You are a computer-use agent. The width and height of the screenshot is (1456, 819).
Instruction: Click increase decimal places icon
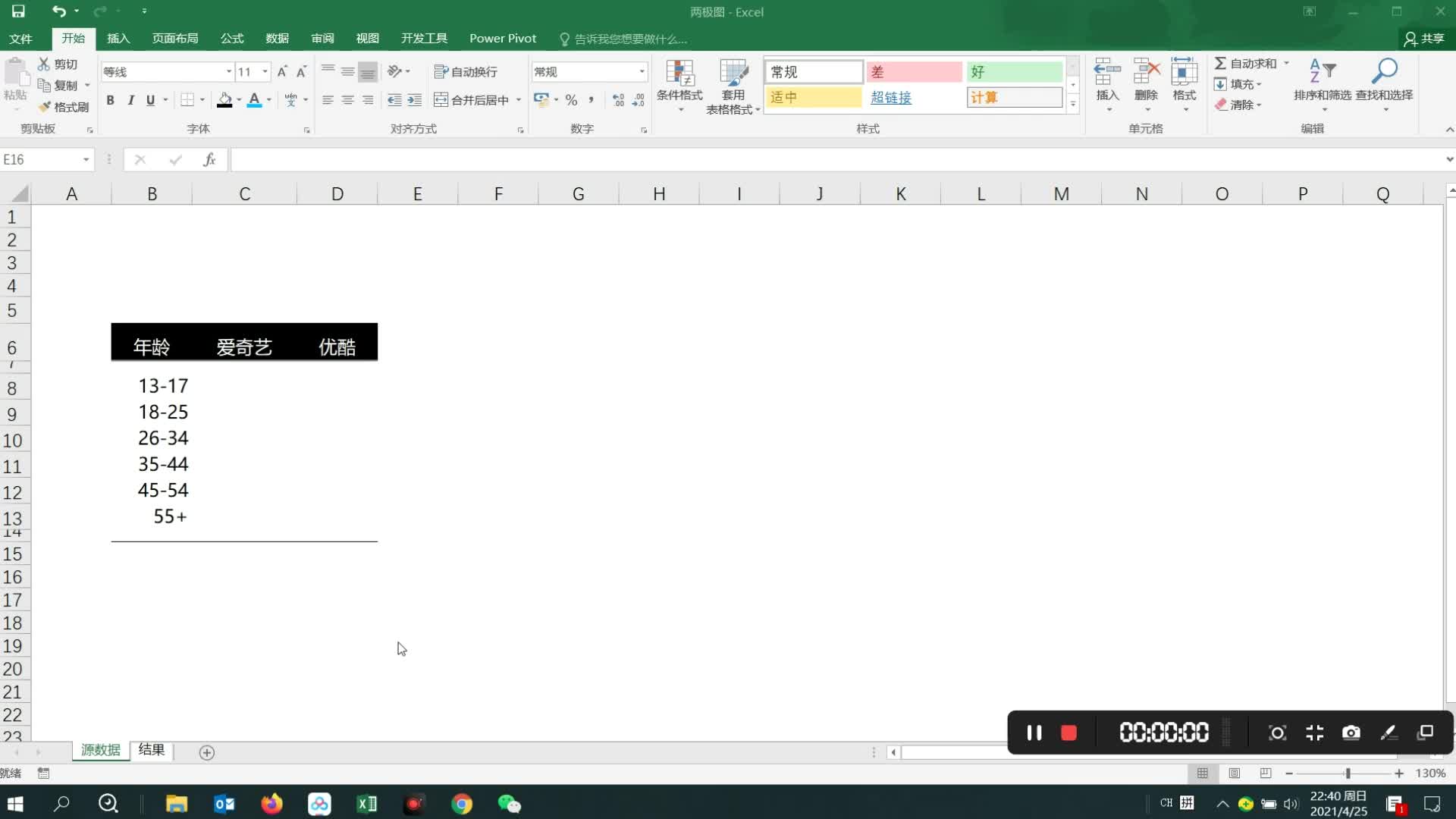pos(619,99)
